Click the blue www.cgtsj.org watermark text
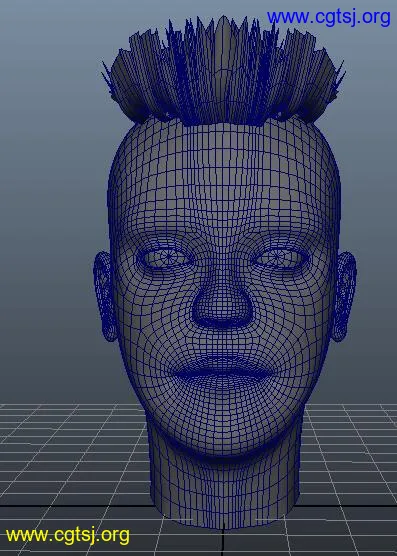 pyautogui.click(x=328, y=17)
